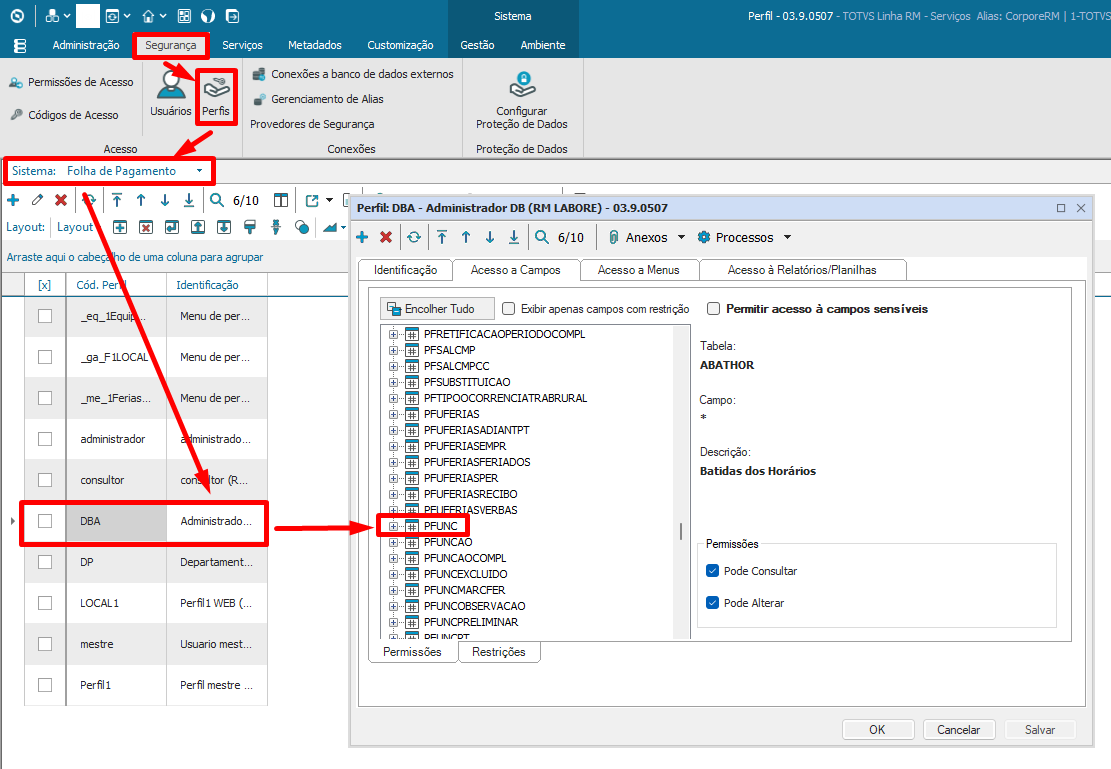The image size is (1111, 769).
Task: Switch to the Identificação tab
Action: [x=405, y=270]
